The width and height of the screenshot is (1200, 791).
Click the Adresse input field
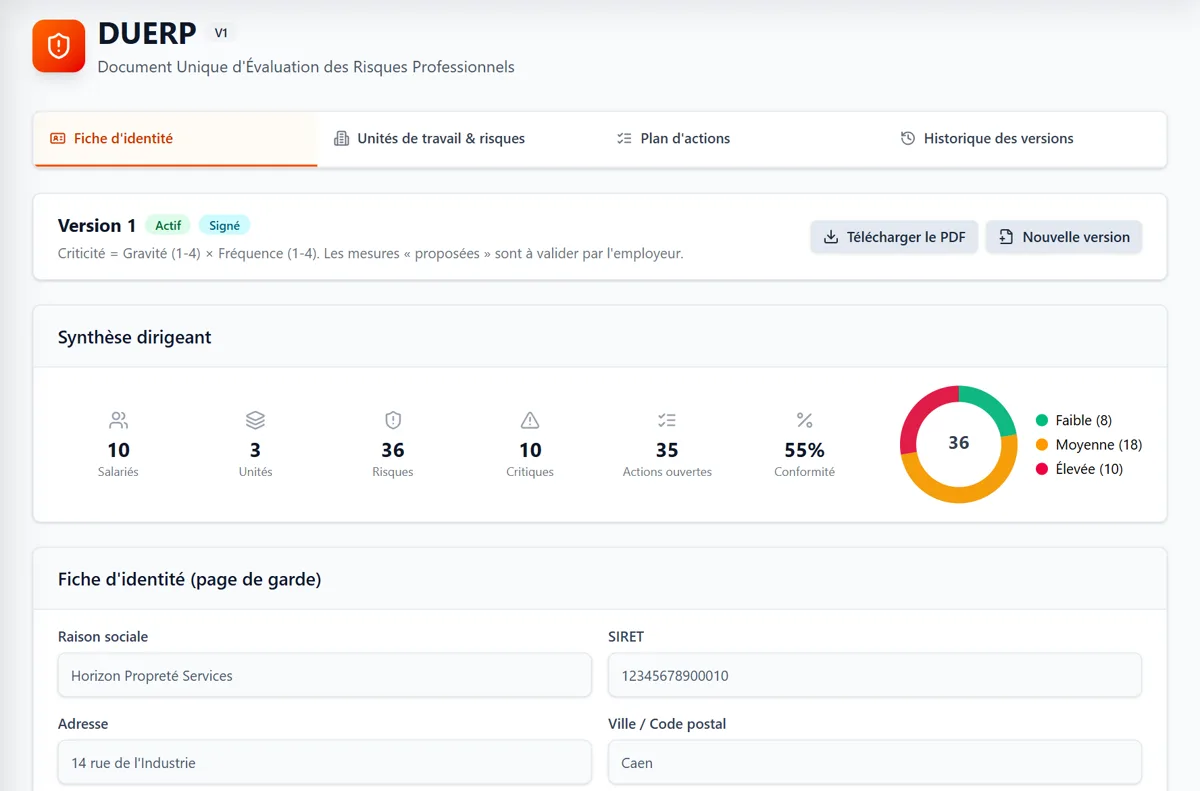[324, 763]
